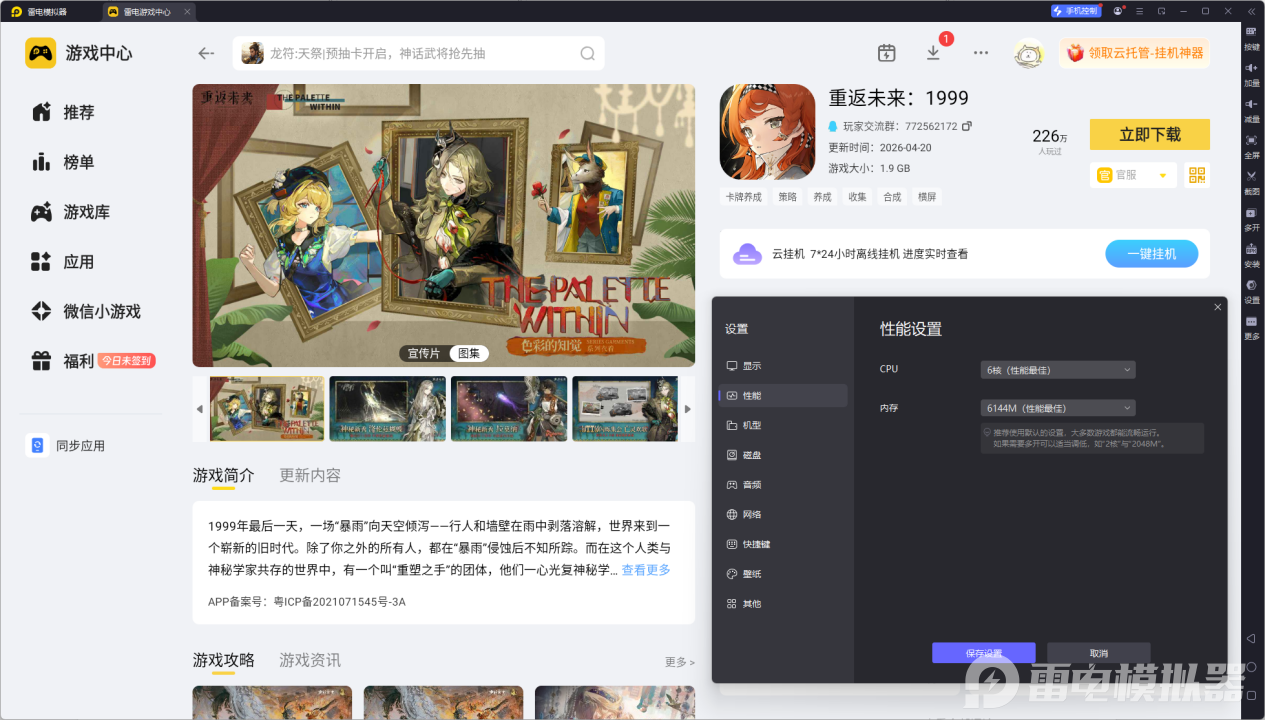Click the 一键挂机 cloud idle button
This screenshot has width=1265, height=720.
1151,254
